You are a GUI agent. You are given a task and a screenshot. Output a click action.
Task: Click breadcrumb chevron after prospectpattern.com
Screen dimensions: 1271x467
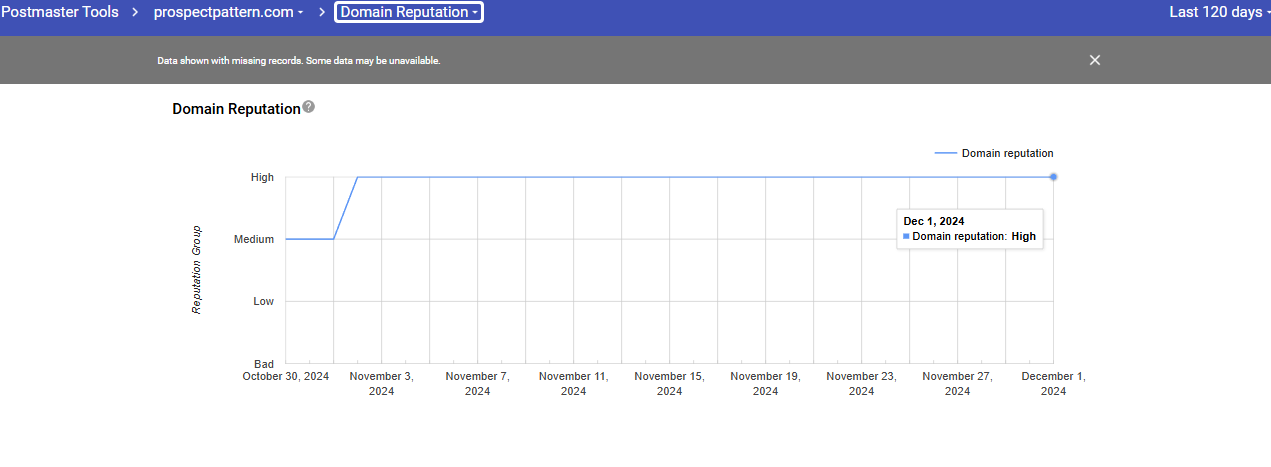pyautogui.click(x=322, y=12)
